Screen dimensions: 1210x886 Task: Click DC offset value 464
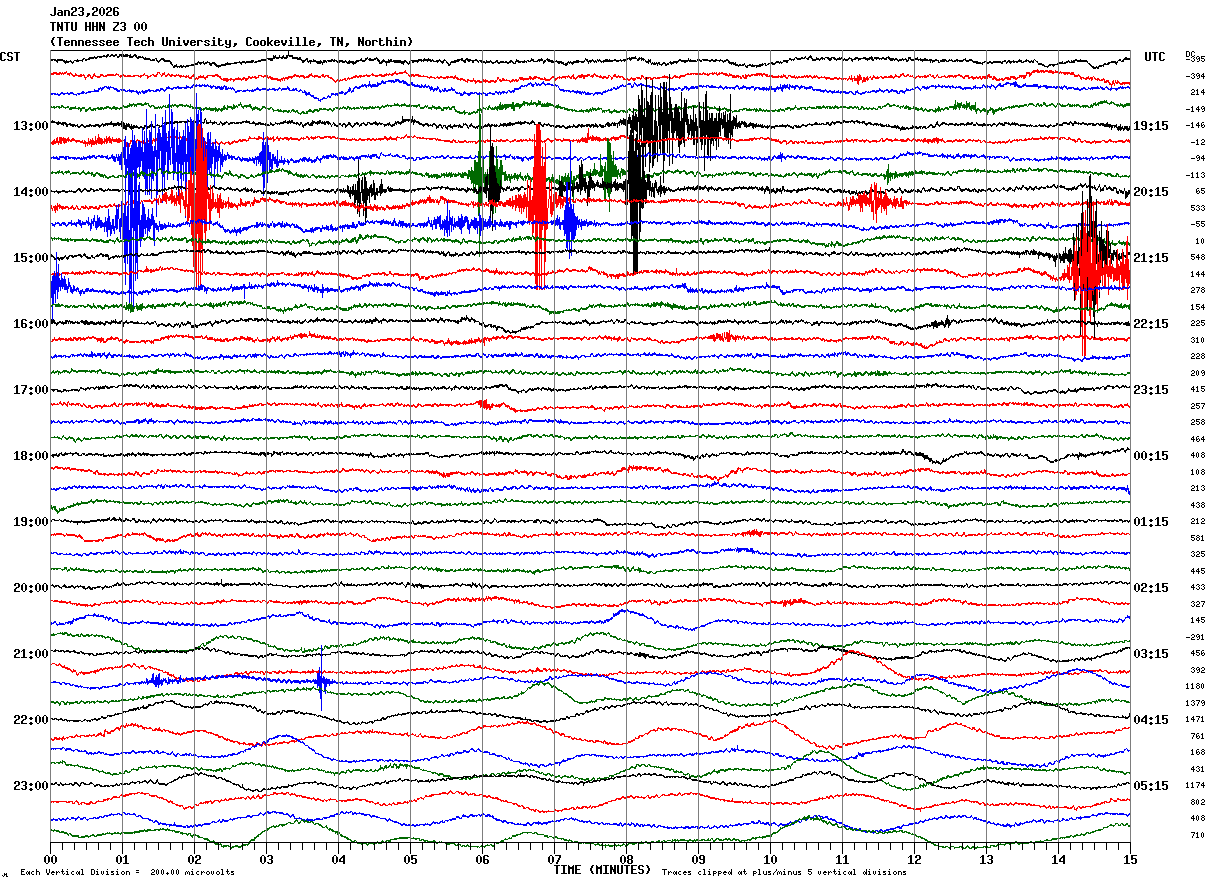pyautogui.click(x=1198, y=439)
